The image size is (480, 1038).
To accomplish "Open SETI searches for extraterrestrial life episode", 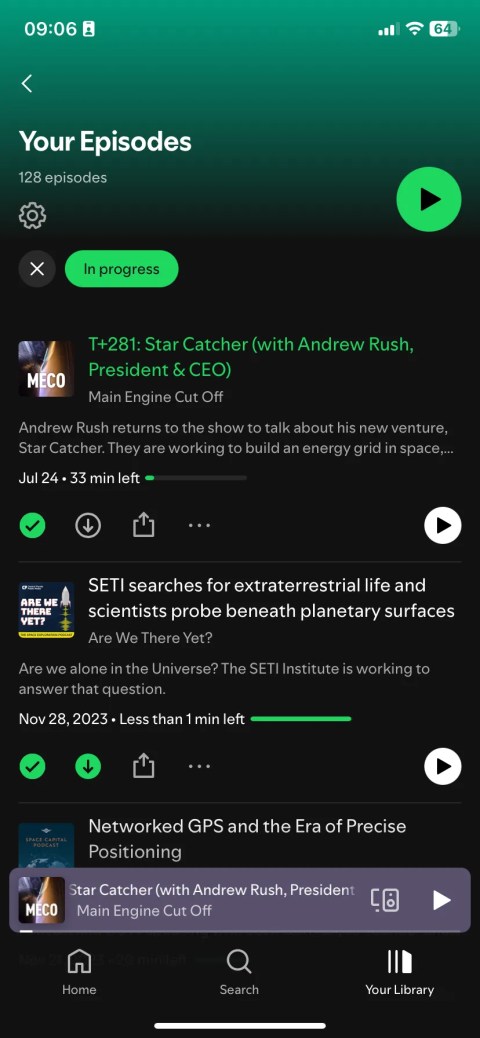I will [271, 598].
